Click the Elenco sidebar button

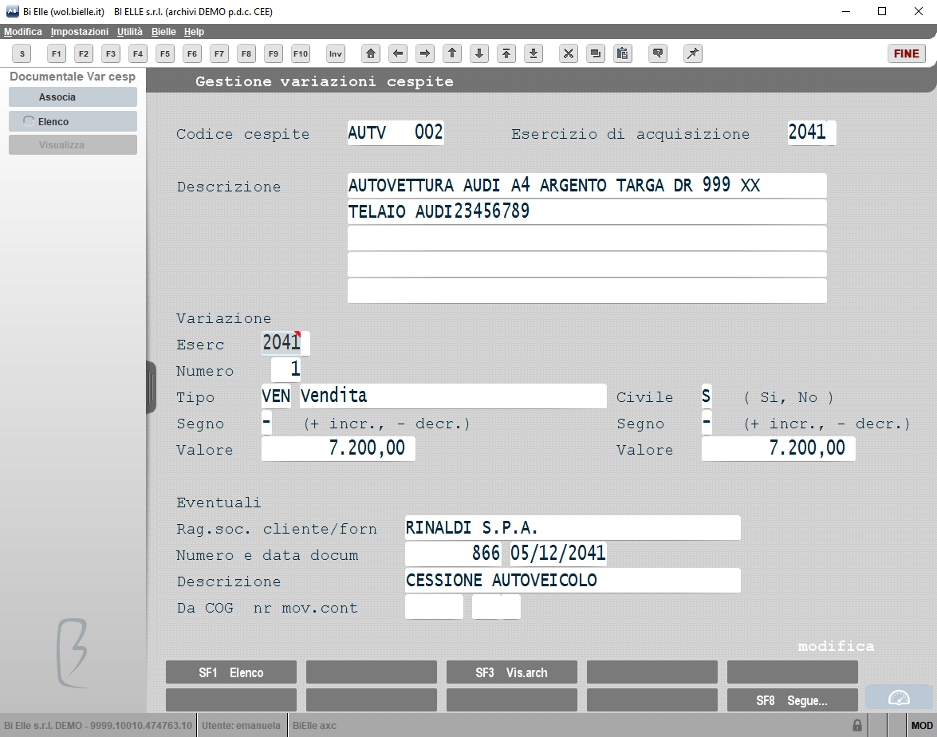coord(73,121)
